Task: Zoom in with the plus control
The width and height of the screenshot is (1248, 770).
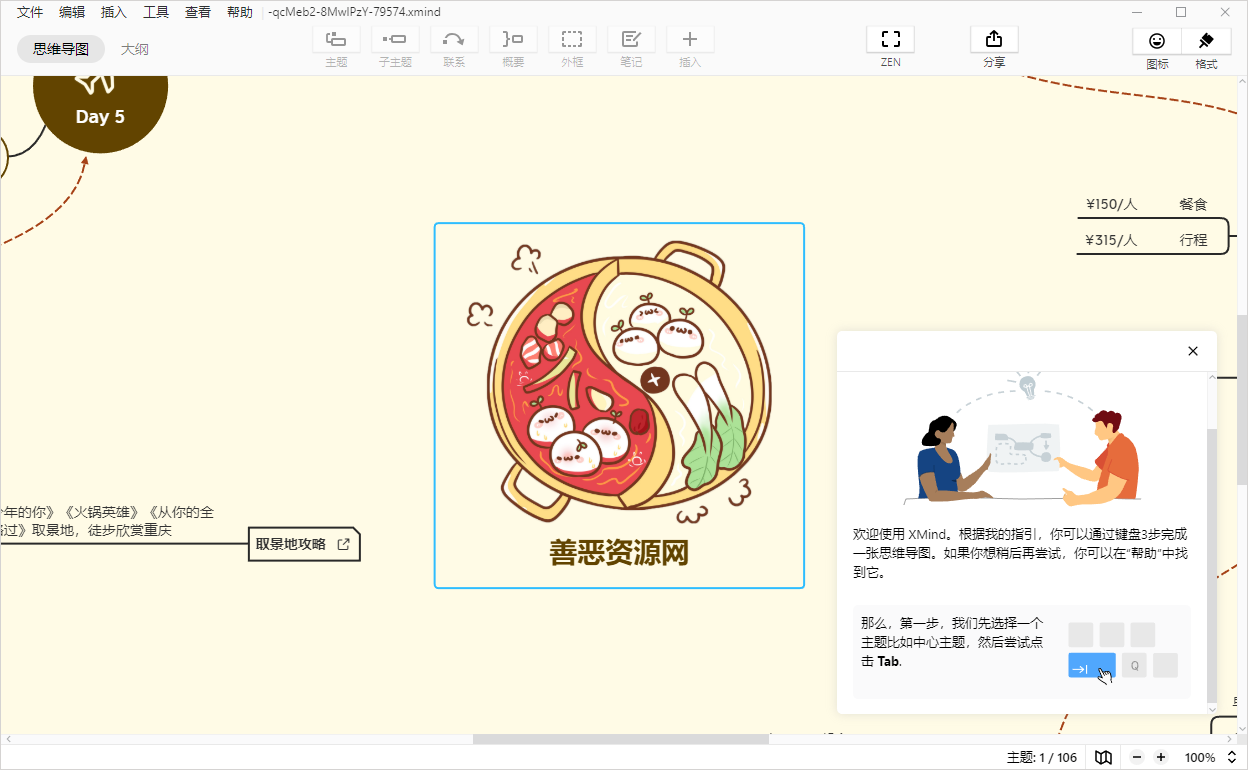Action: click(1161, 758)
